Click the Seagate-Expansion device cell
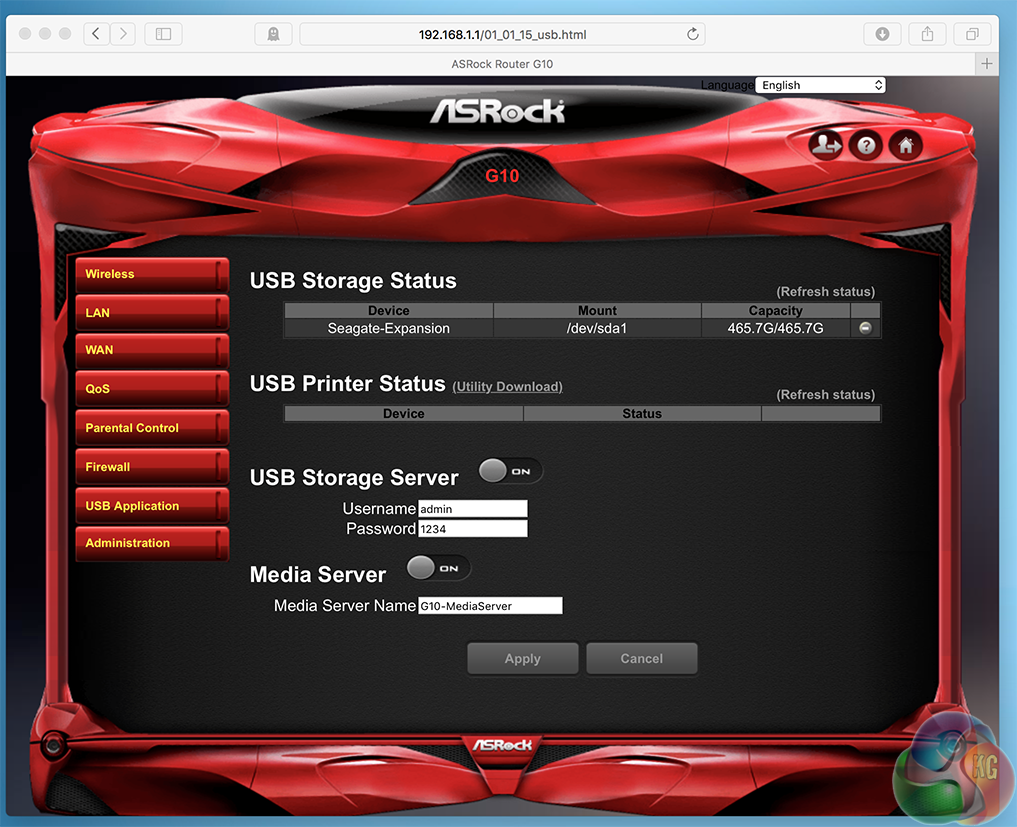This screenshot has width=1017, height=827. [389, 328]
